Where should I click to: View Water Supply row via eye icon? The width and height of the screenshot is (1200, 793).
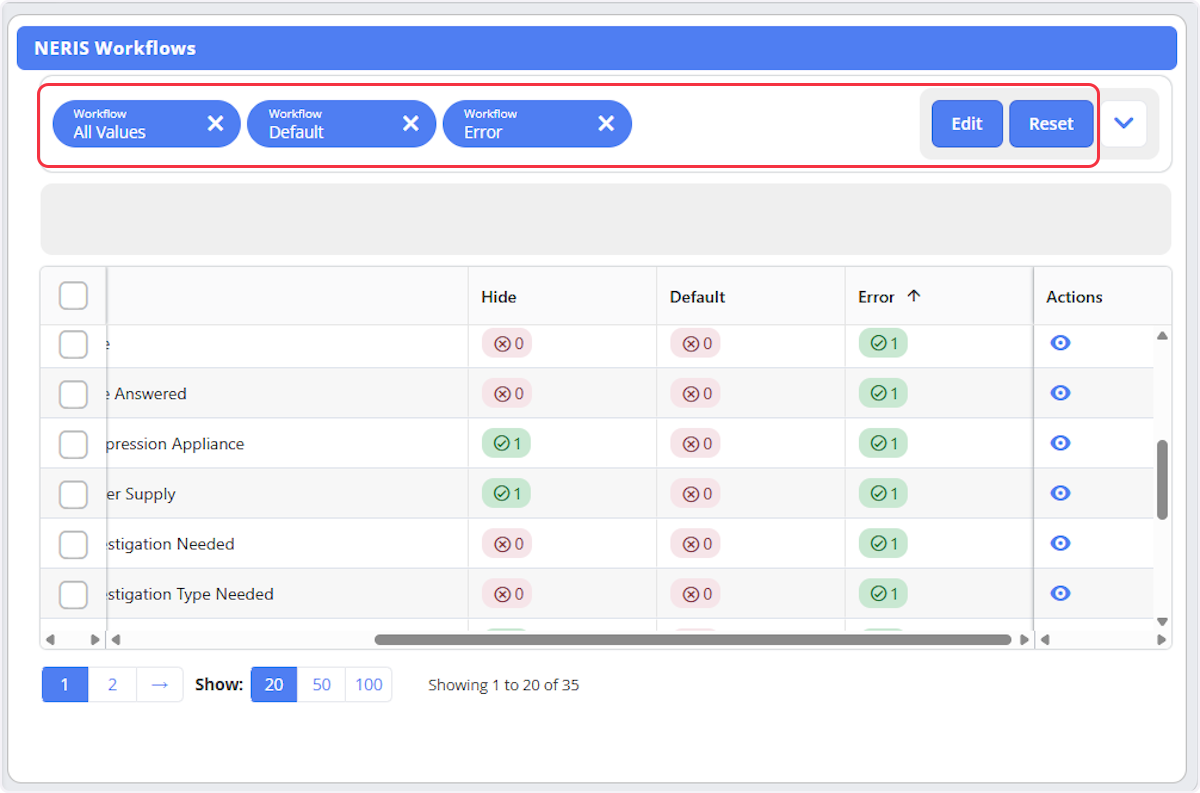(x=1061, y=493)
